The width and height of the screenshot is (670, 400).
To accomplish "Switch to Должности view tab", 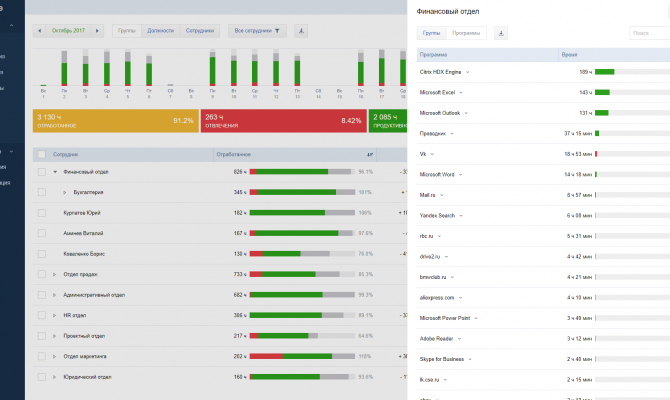I will pyautogui.click(x=160, y=31).
